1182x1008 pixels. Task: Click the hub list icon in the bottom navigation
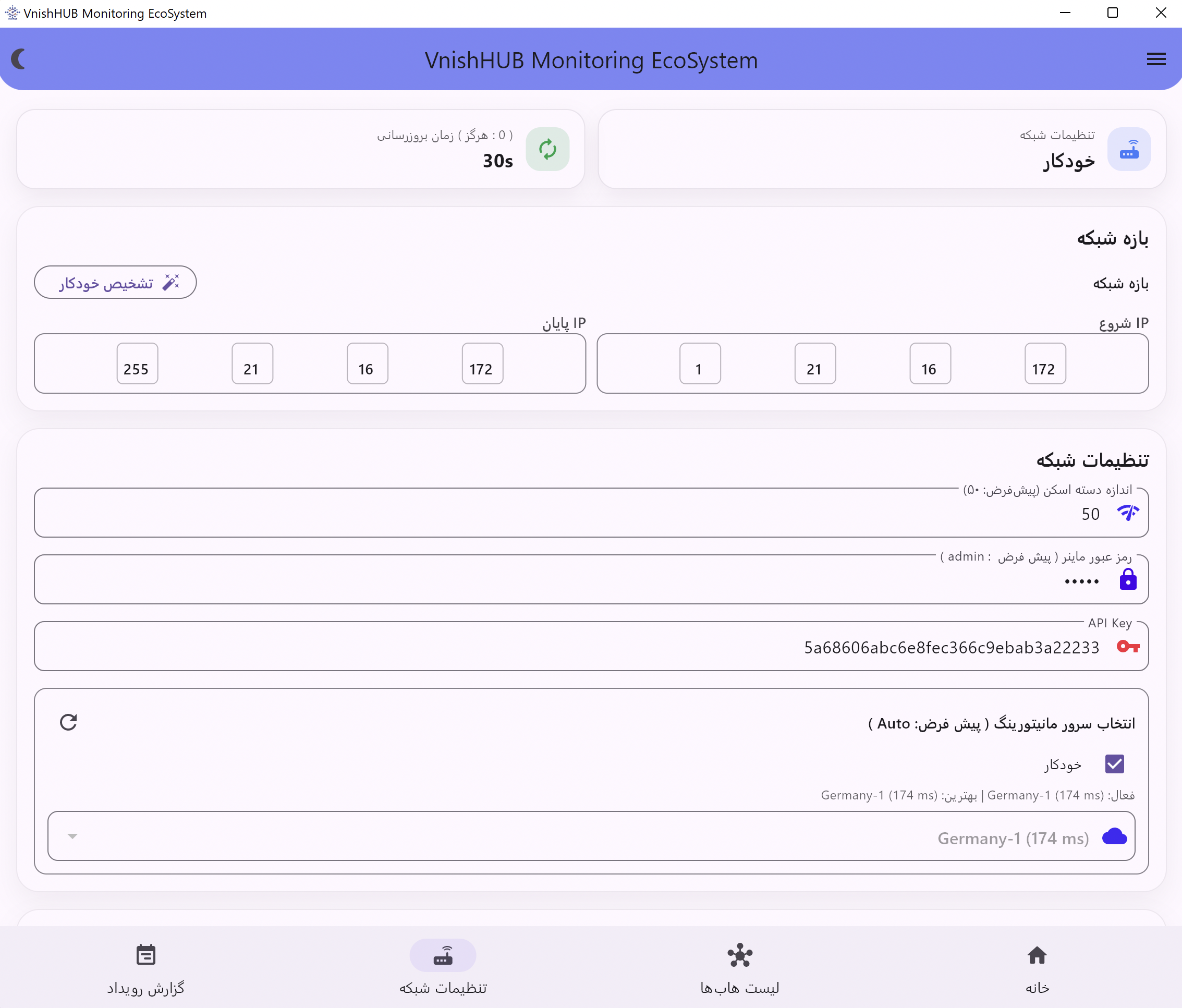[740, 955]
